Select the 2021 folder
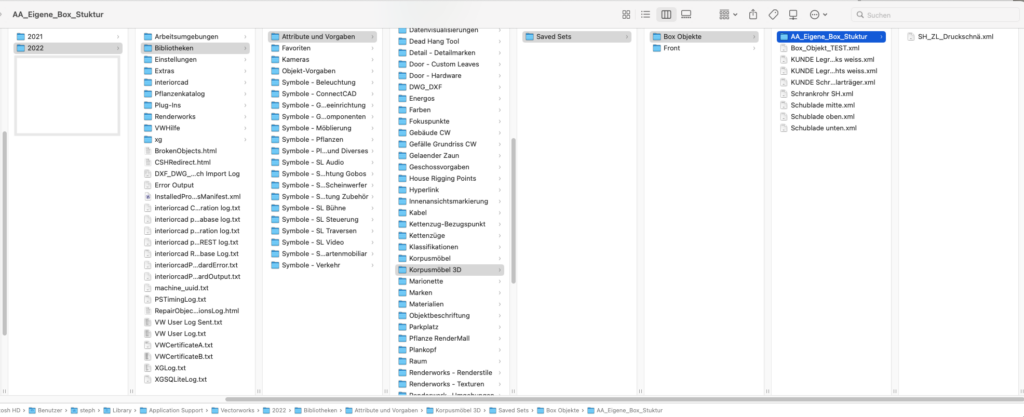The width and height of the screenshot is (1024, 417). pos(35,37)
